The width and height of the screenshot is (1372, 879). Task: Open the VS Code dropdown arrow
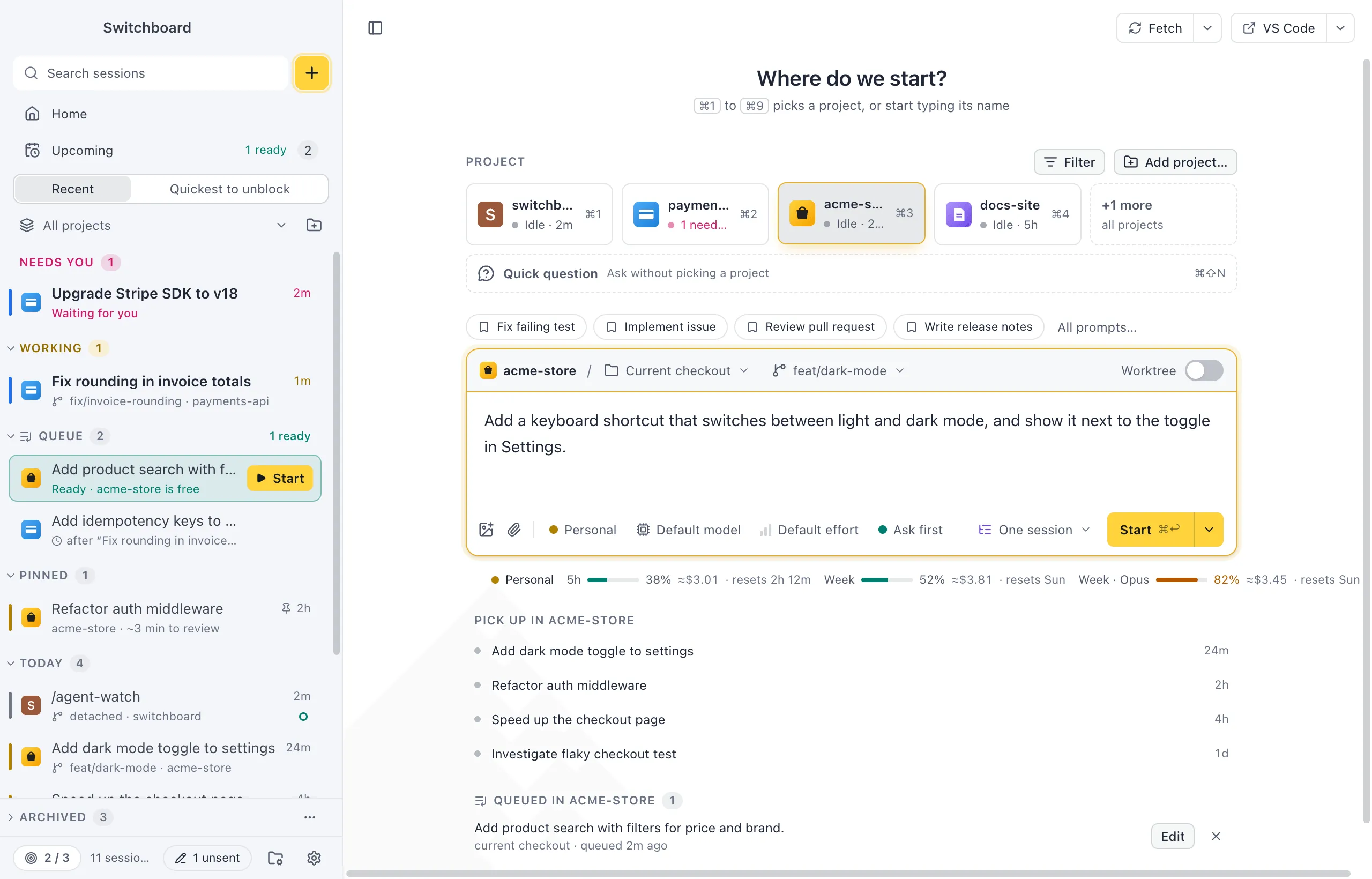1340,28
